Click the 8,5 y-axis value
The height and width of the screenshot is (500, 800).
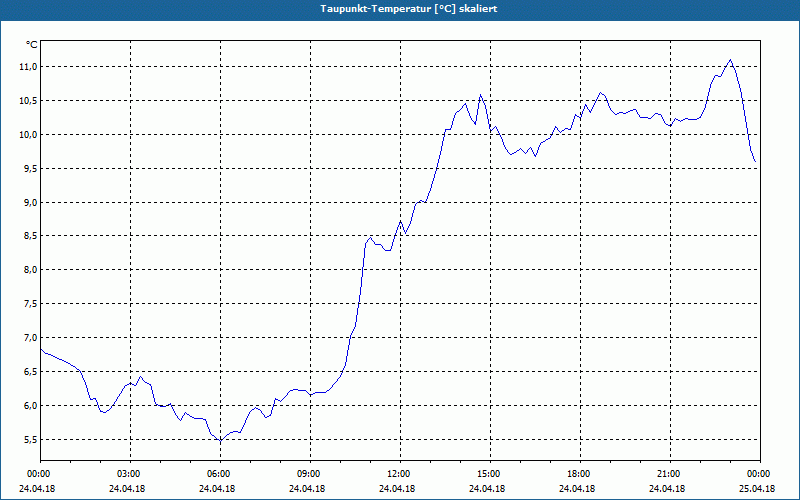(31, 236)
